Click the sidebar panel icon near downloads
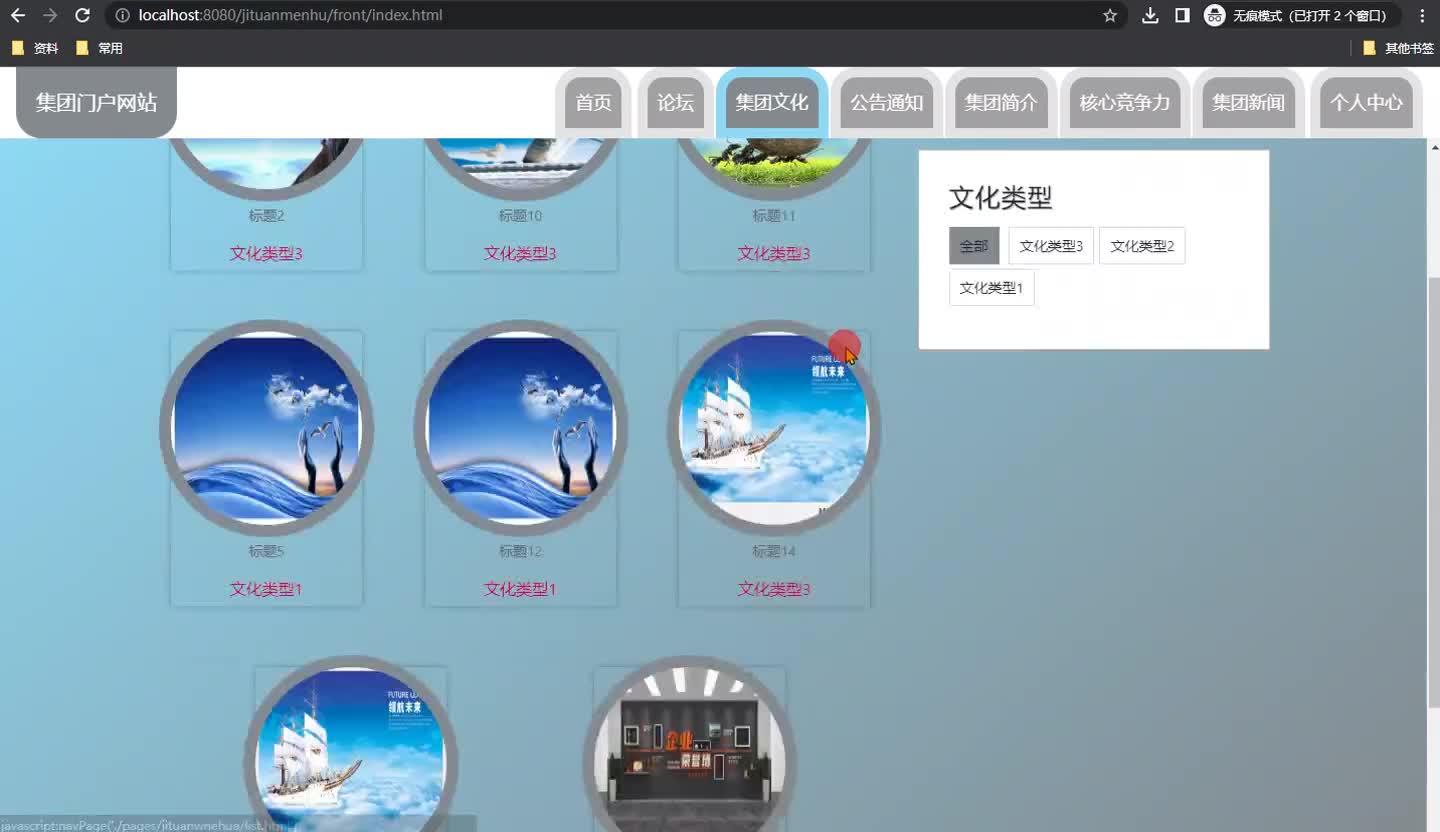 [x=1181, y=15]
